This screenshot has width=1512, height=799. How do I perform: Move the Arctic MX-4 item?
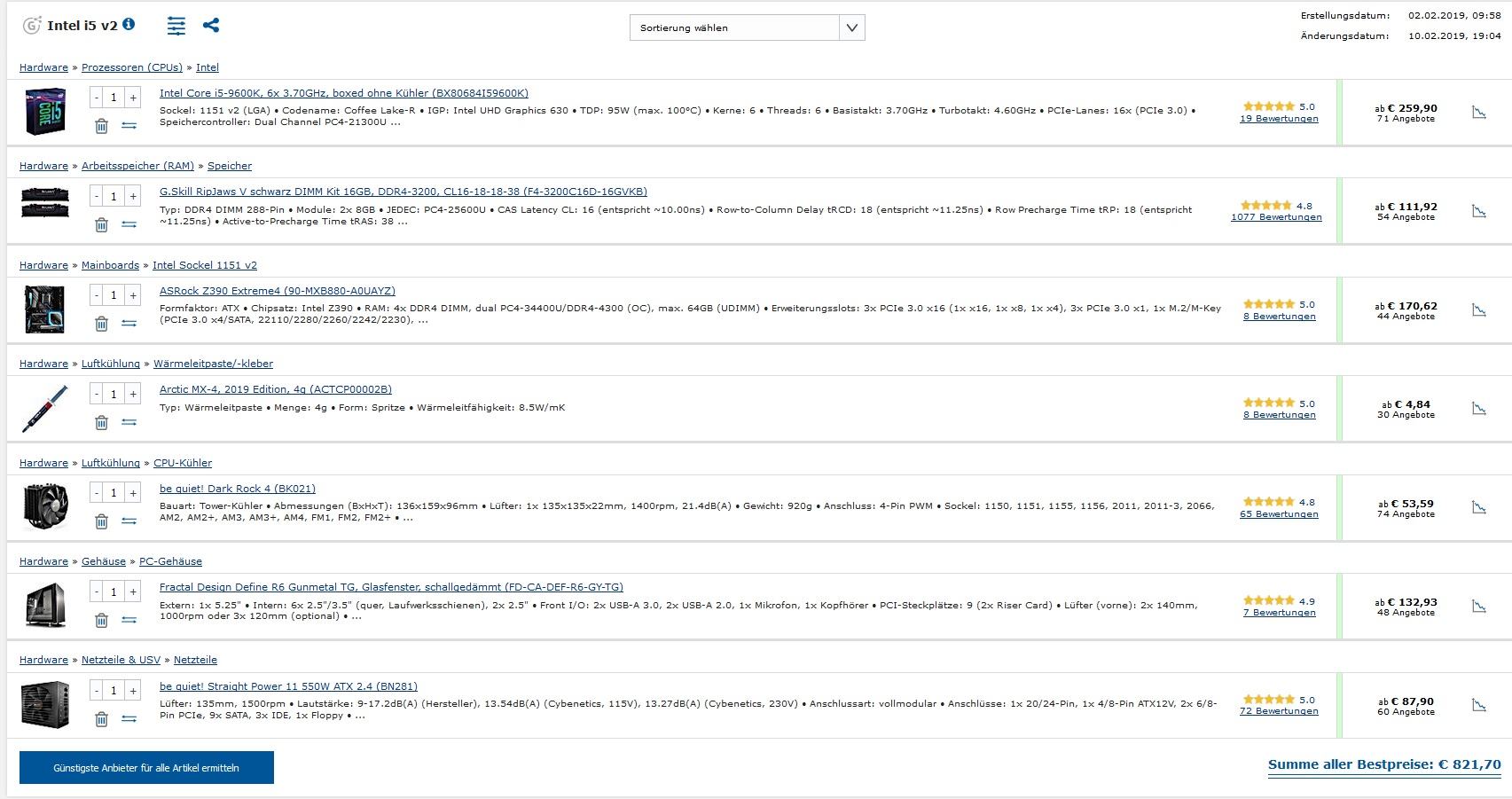point(129,422)
